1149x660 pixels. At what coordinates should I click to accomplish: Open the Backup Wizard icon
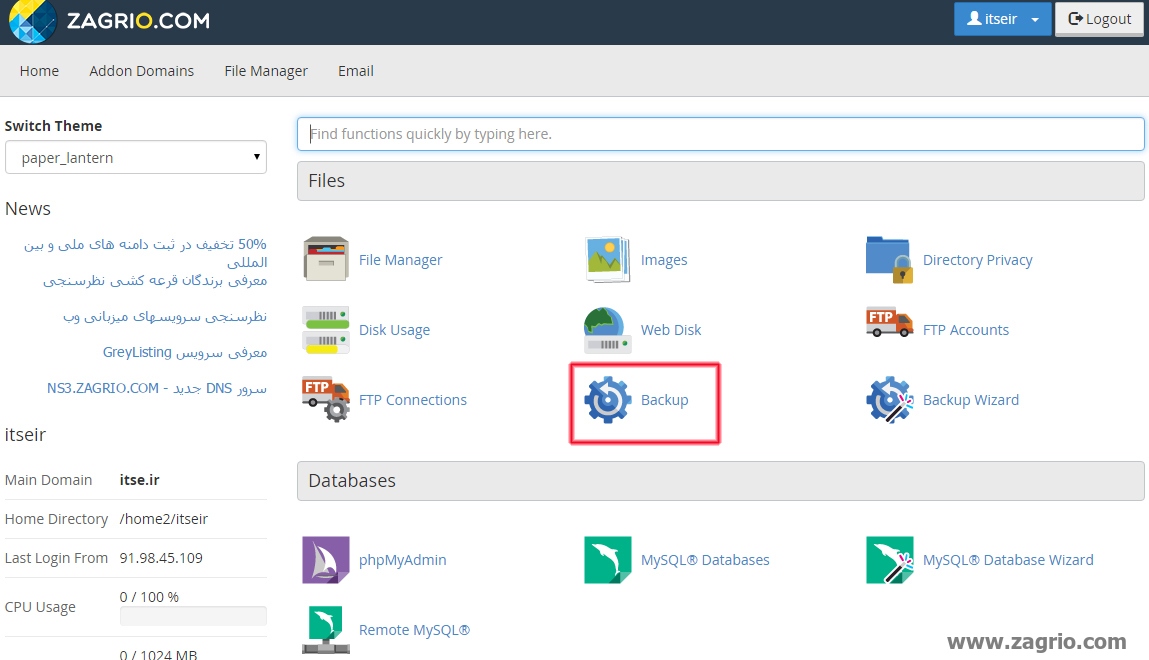tap(890, 400)
